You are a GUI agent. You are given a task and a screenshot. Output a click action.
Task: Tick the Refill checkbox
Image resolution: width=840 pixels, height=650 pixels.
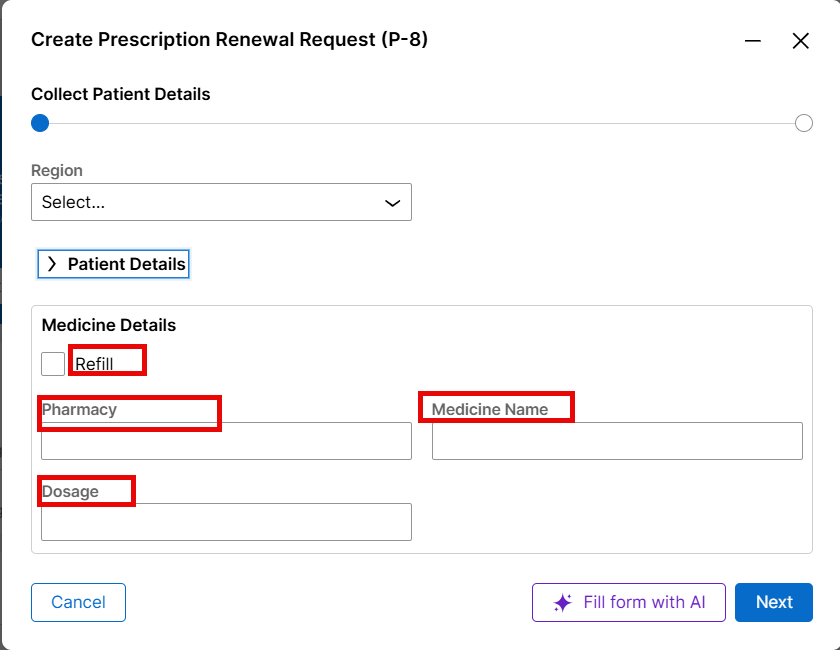(53, 364)
